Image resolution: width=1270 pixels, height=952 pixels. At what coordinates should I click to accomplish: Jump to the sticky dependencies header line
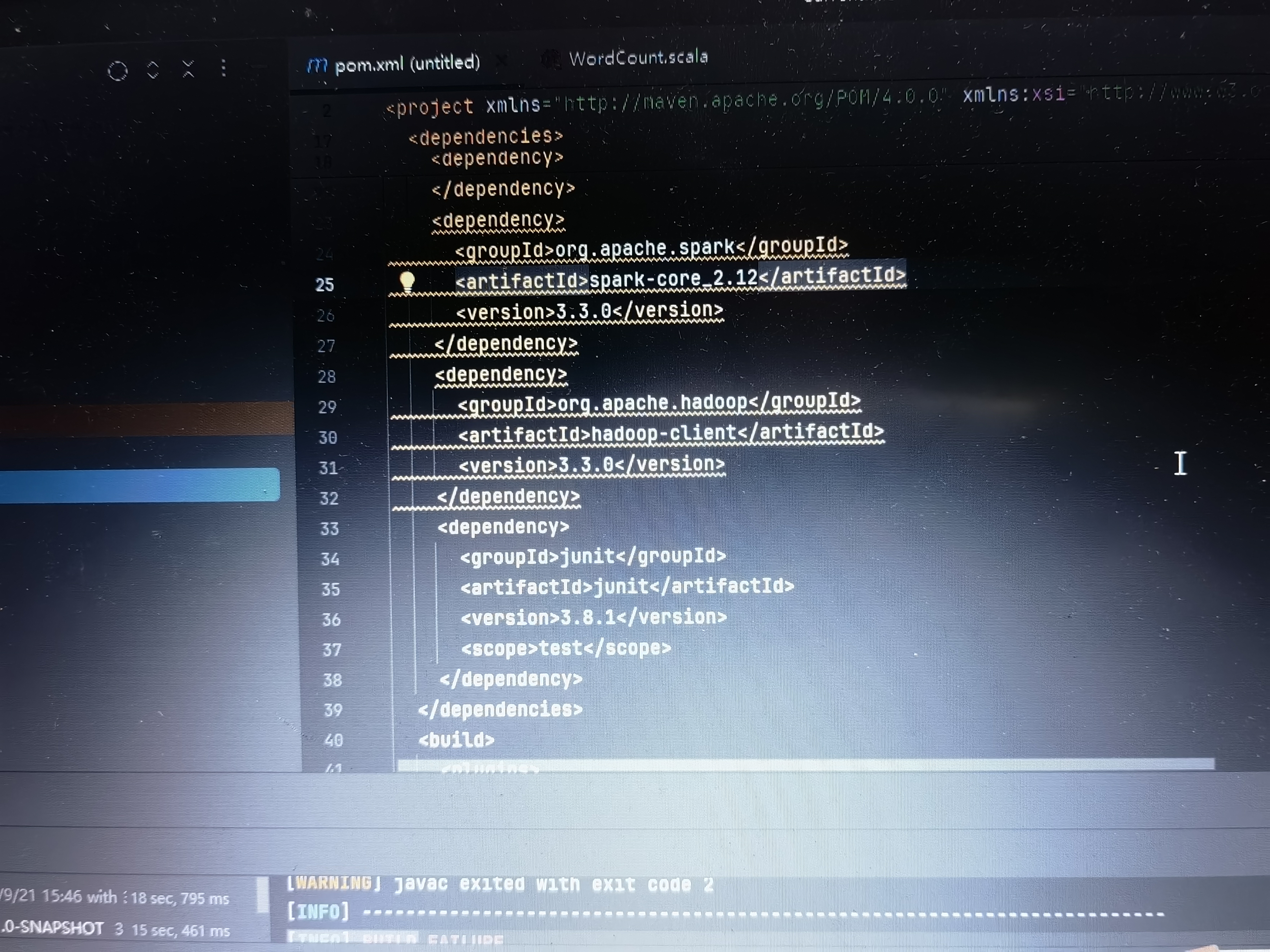tap(486, 137)
